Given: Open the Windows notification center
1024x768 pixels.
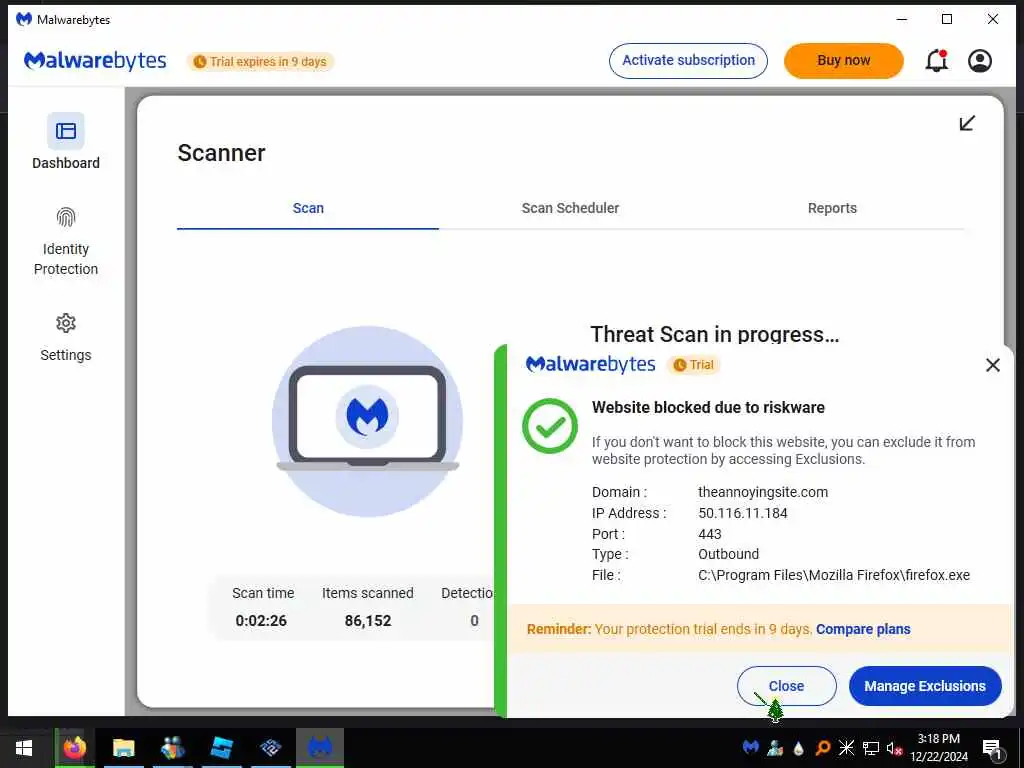Looking at the screenshot, I should click(x=992, y=748).
